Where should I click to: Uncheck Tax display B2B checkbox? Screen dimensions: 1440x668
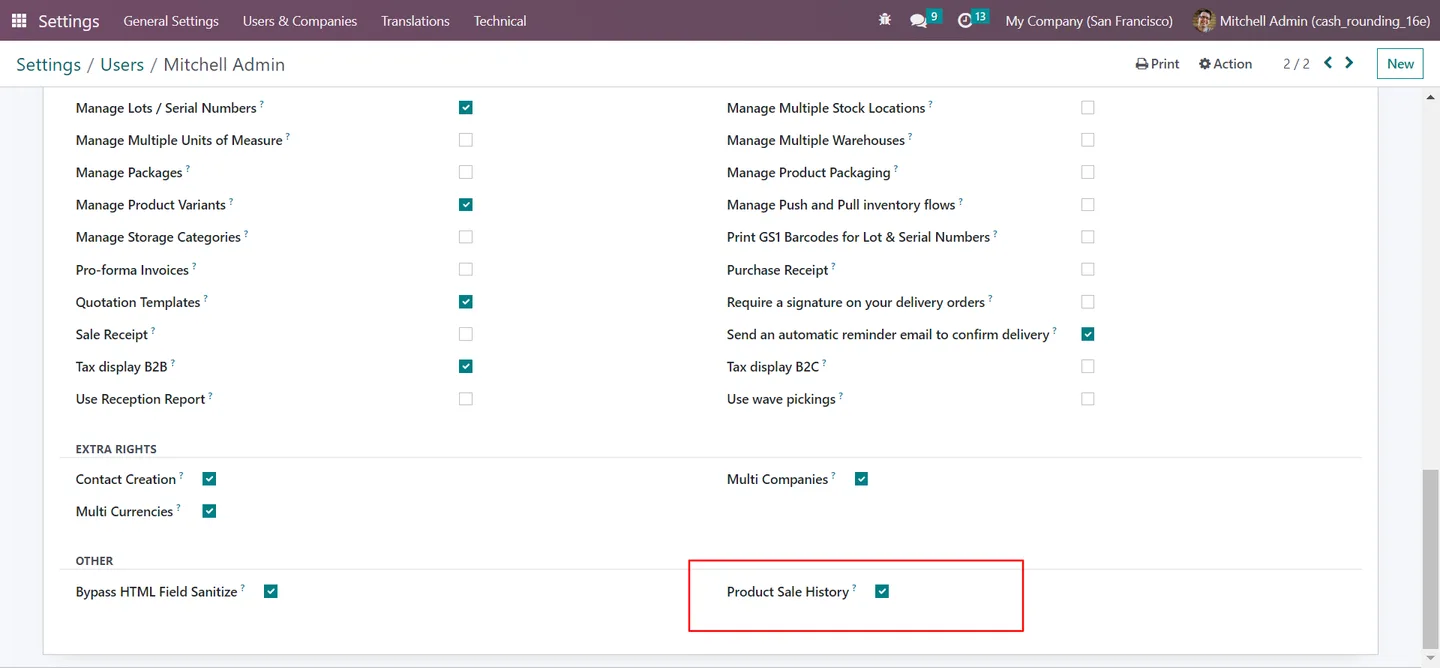pyautogui.click(x=466, y=366)
